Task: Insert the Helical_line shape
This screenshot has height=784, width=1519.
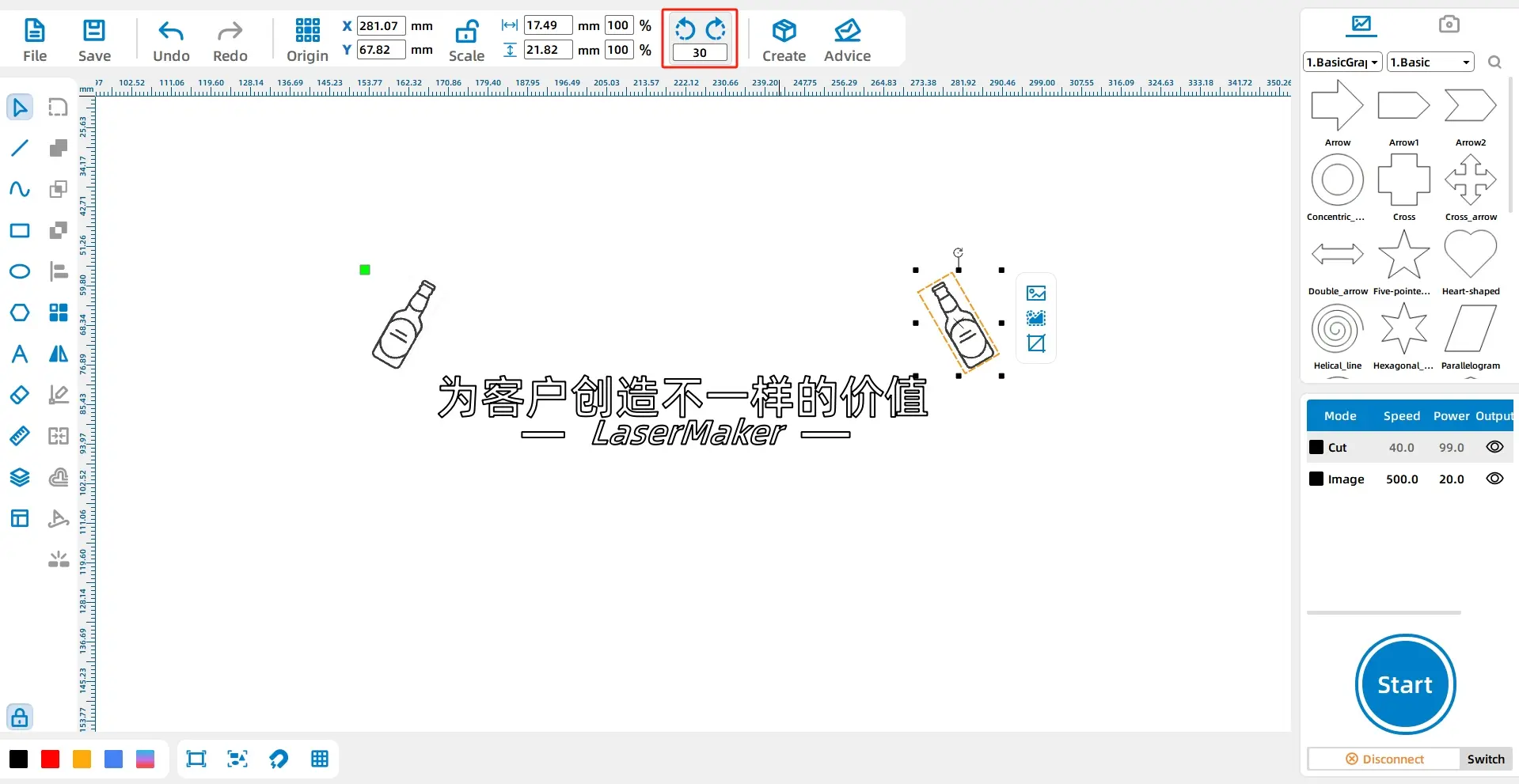Action: point(1338,329)
